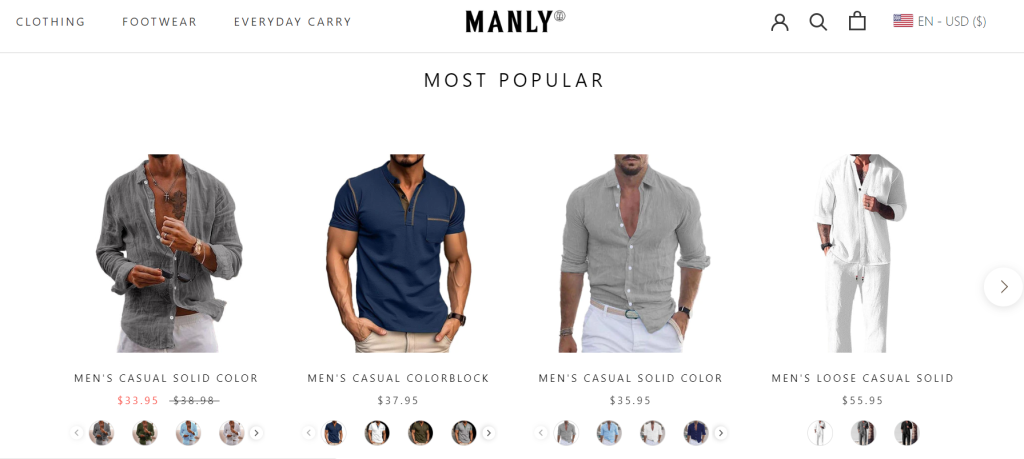Screen dimensions: 1024x459
Task: Choose black swatch for loose casual set
Action: [x=906, y=433]
